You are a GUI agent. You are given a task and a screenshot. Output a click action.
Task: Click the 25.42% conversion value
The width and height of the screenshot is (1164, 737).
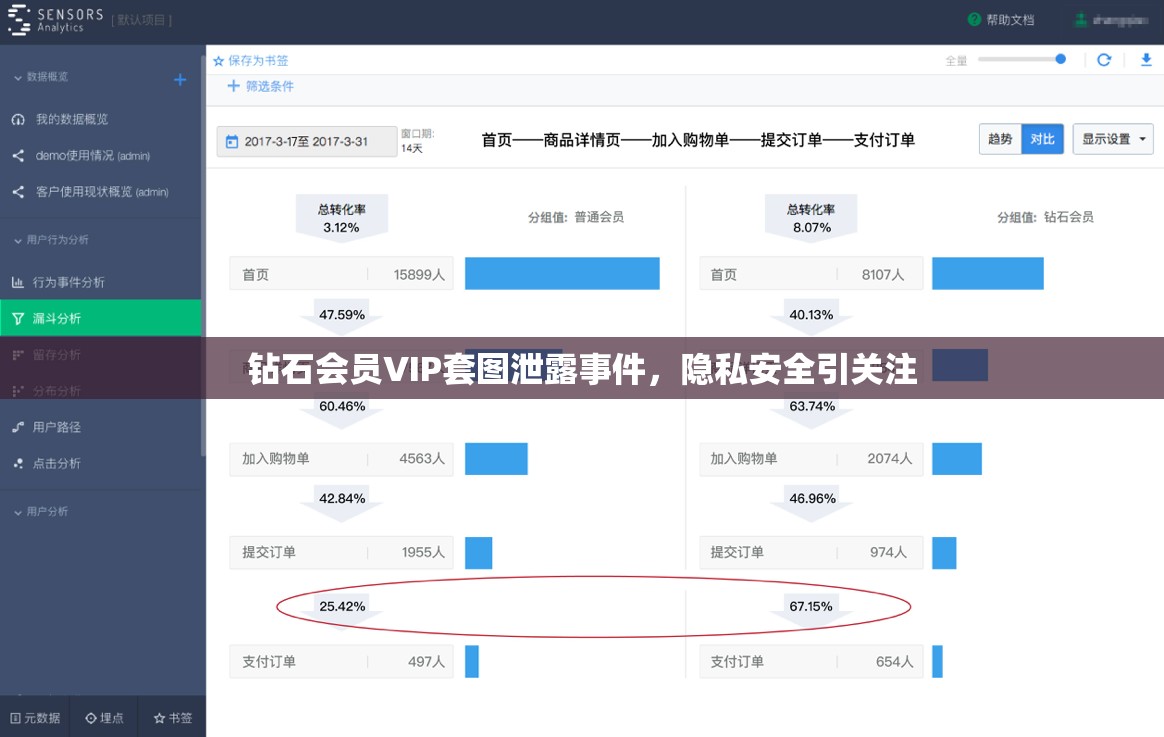342,606
